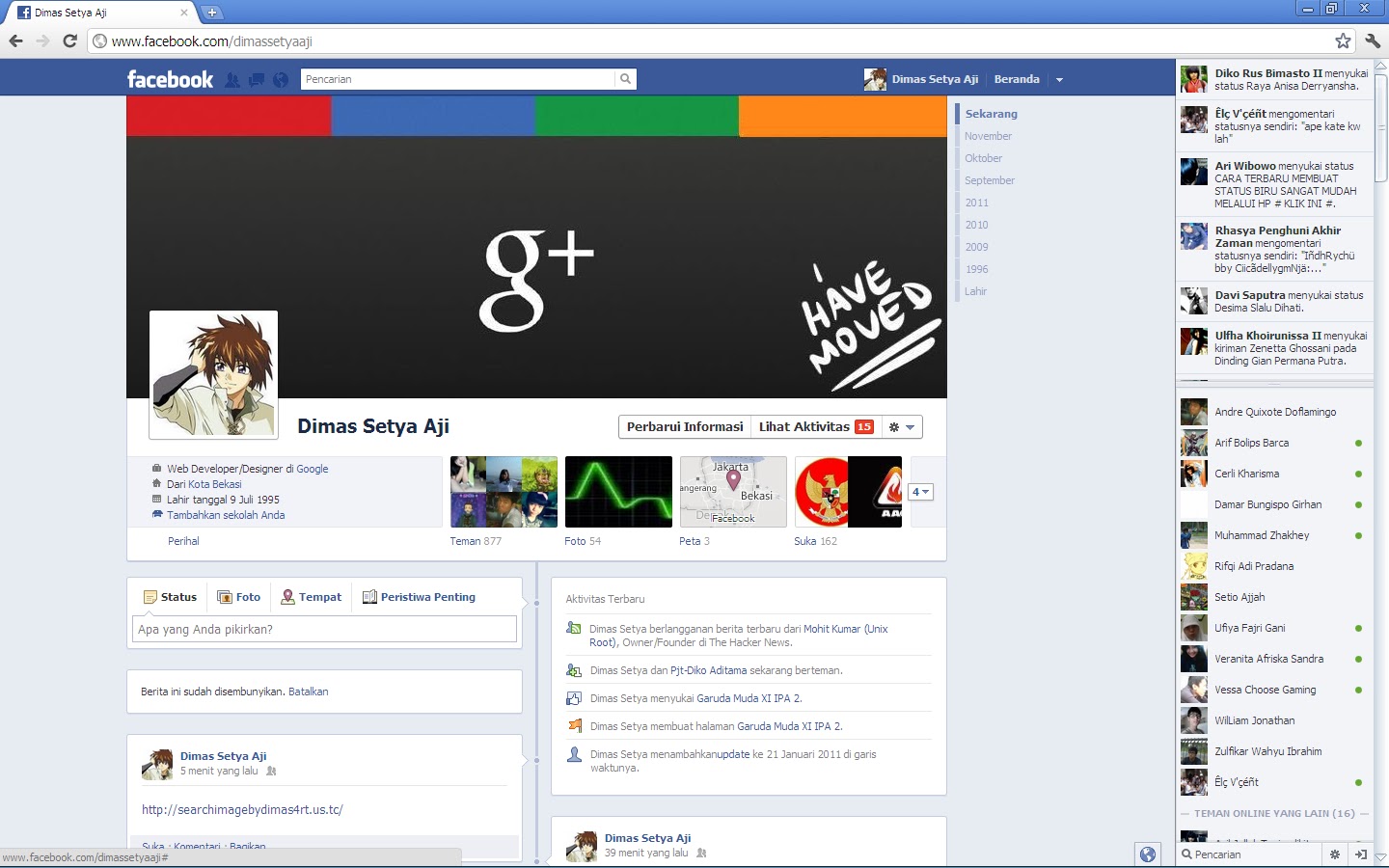The height and width of the screenshot is (868, 1389).
Task: Click the Batalkan link
Action: click(x=309, y=692)
